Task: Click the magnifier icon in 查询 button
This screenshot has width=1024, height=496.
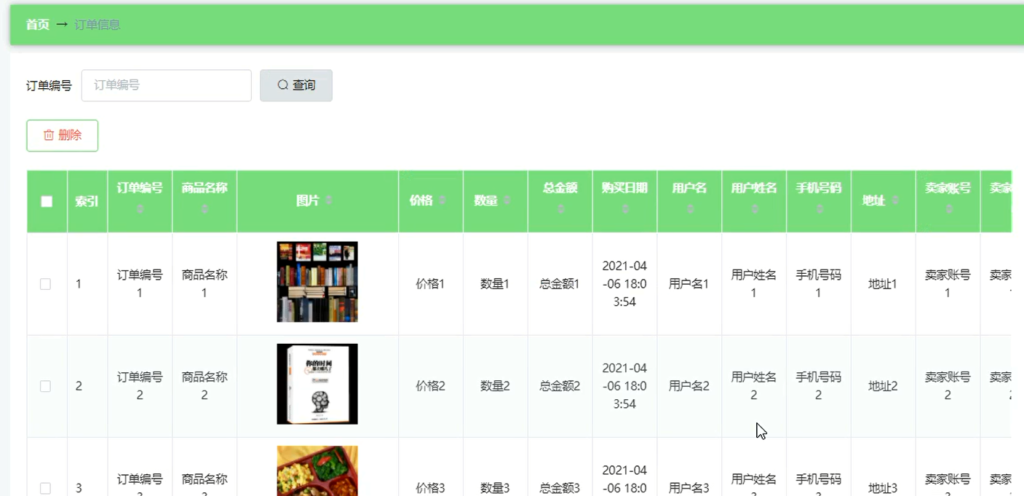Action: coord(282,85)
